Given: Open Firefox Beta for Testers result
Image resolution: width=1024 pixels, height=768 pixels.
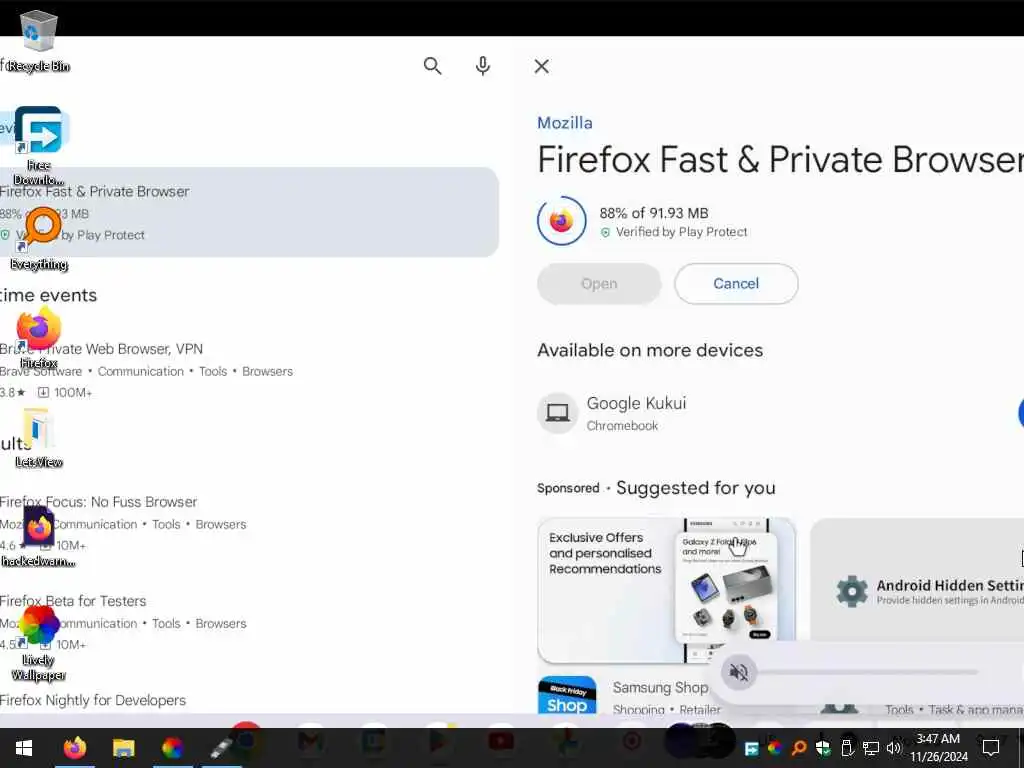Looking at the screenshot, I should tap(124, 622).
